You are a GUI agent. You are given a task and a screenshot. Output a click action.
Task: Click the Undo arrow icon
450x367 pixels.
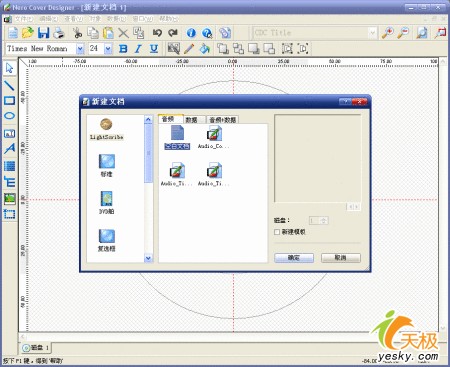click(x=157, y=33)
